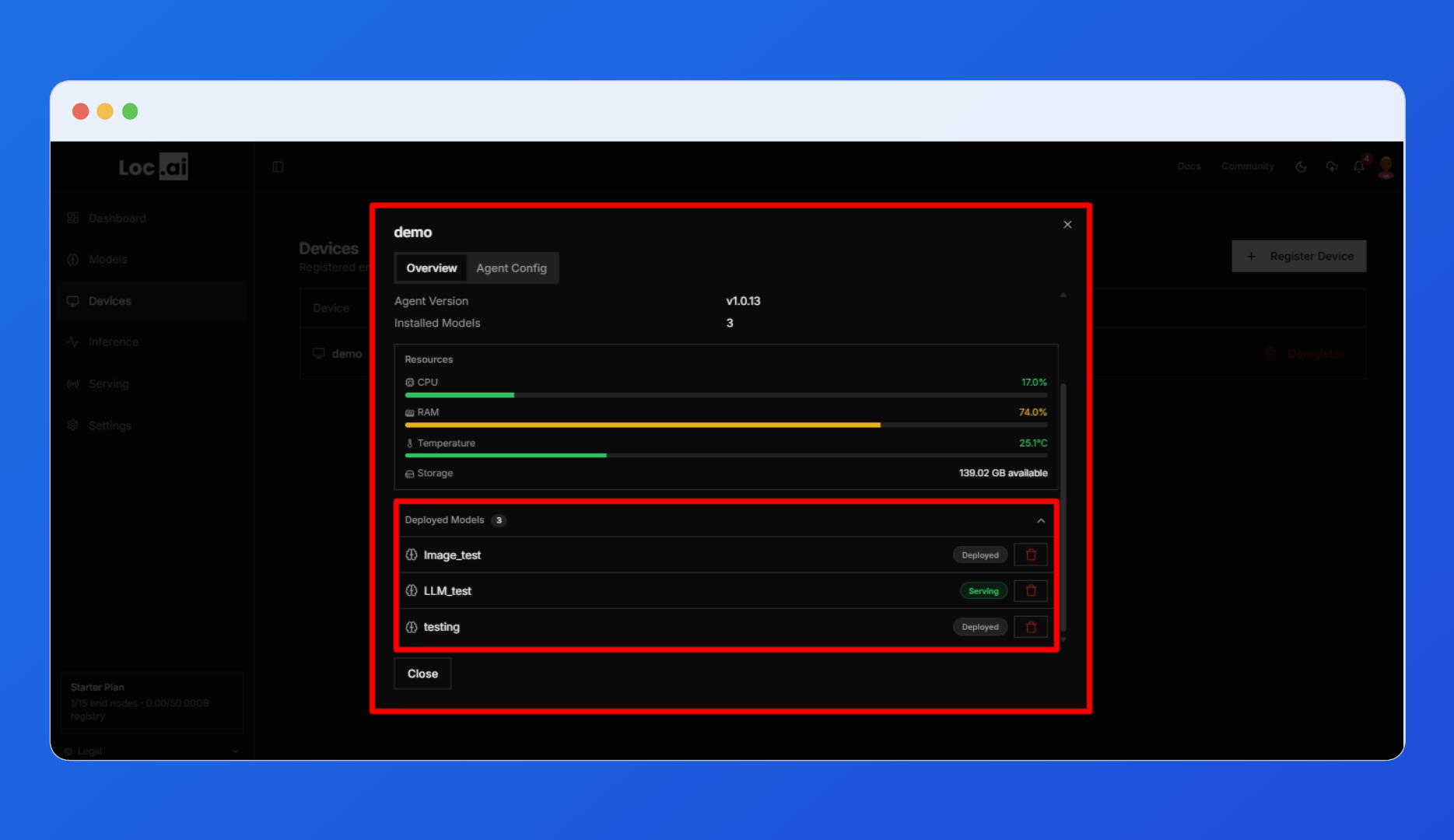Click the Temperature thermometer icon

[410, 443]
